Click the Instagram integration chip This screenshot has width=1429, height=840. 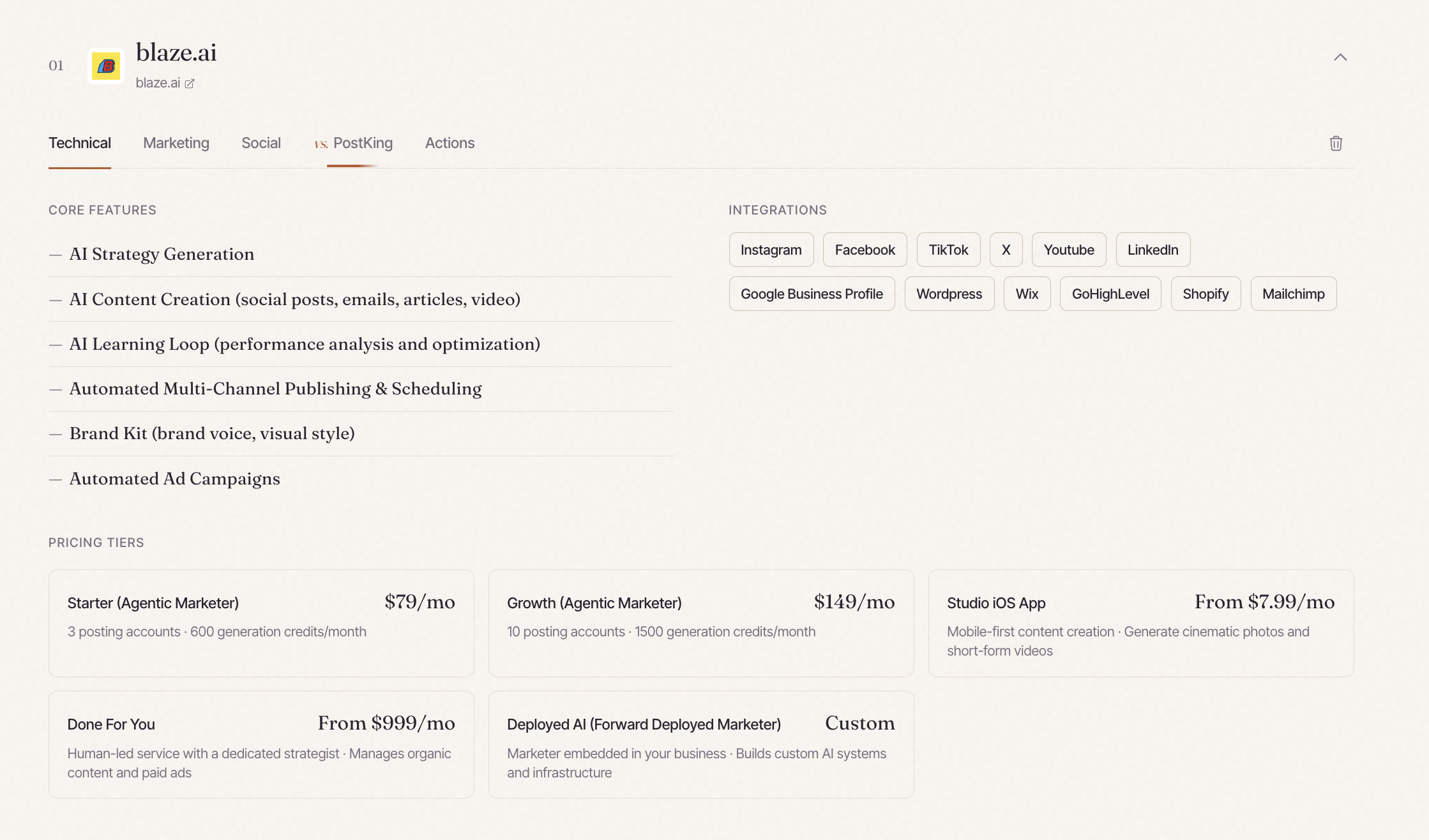tap(771, 250)
